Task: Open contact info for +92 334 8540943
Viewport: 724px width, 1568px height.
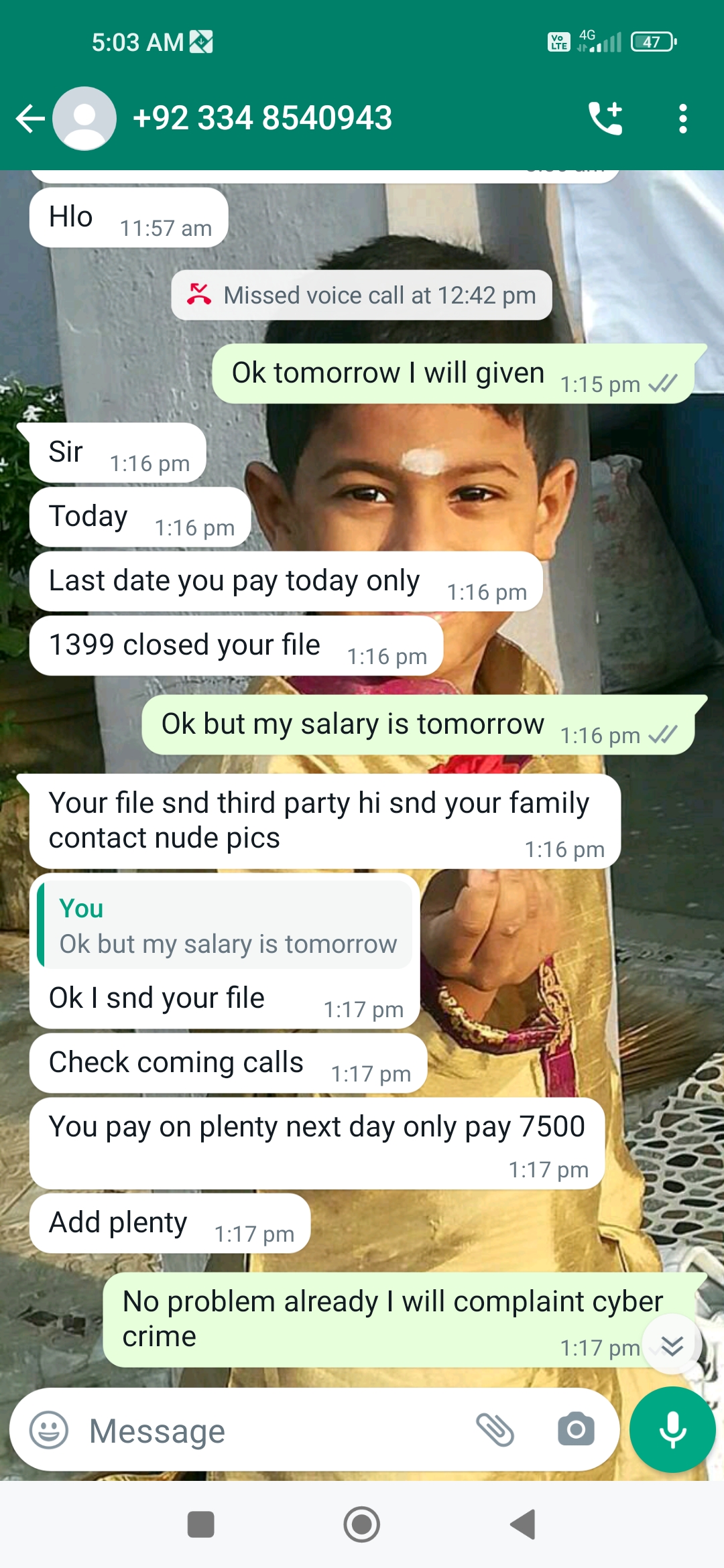Action: pyautogui.click(x=262, y=119)
